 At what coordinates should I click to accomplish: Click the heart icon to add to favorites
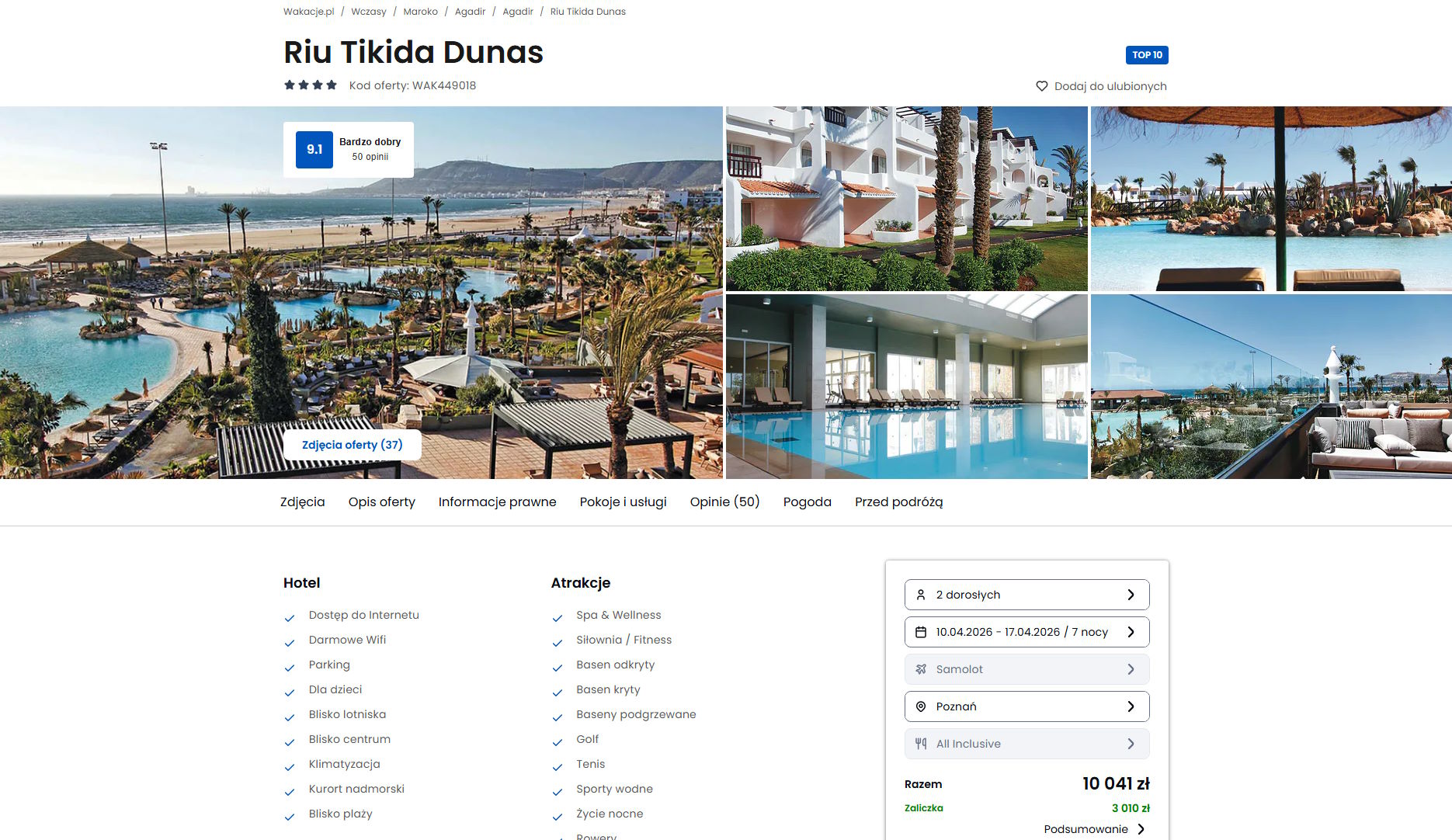point(1042,86)
